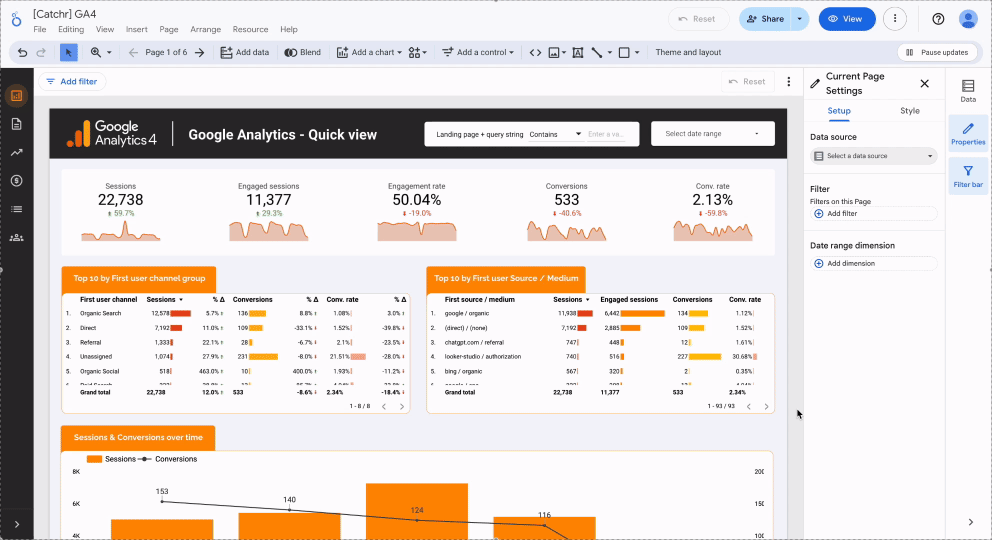
Task: Open the help question mark icon
Action: (938, 19)
